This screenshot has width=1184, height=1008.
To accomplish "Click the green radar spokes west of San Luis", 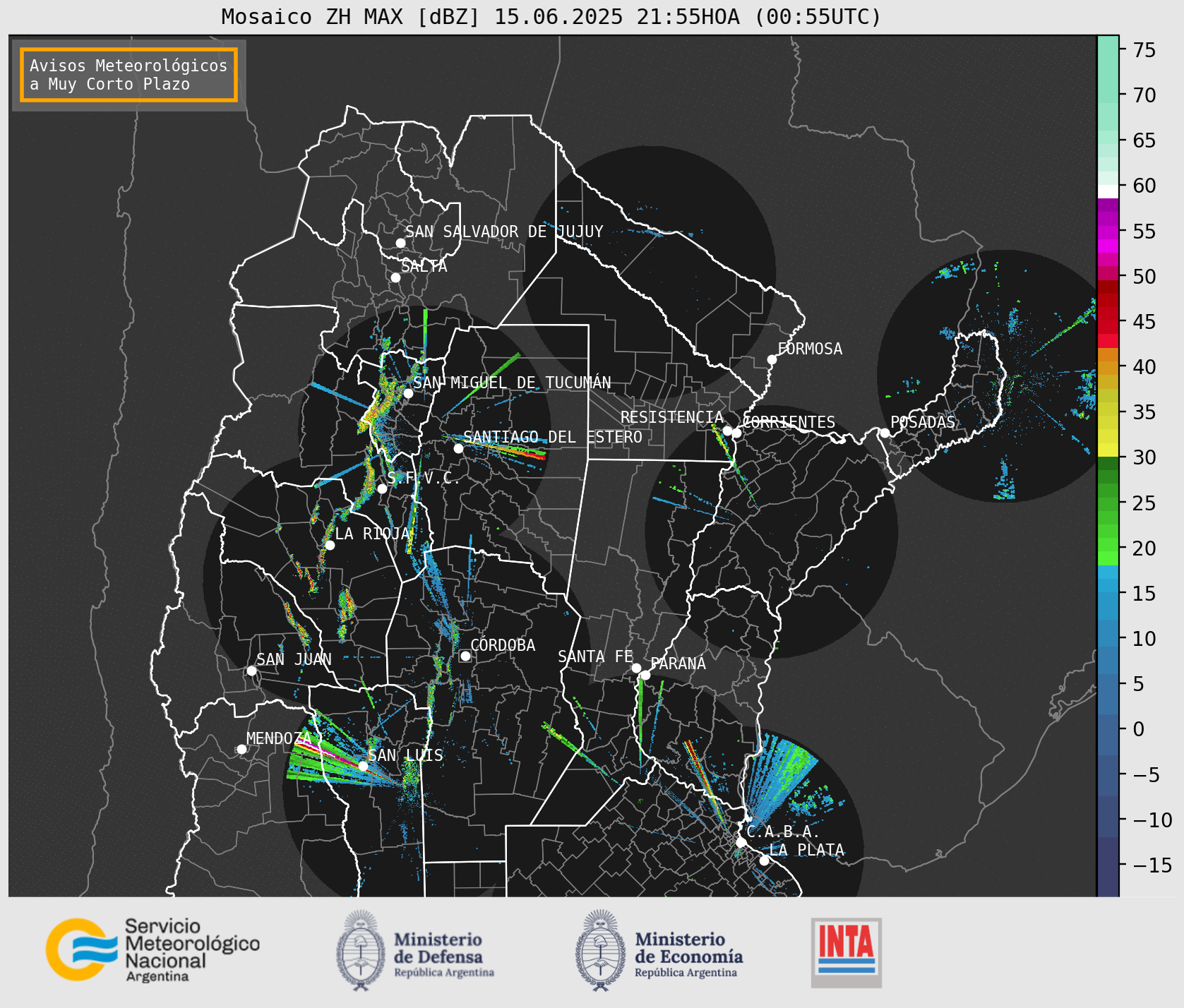I will [x=326, y=757].
